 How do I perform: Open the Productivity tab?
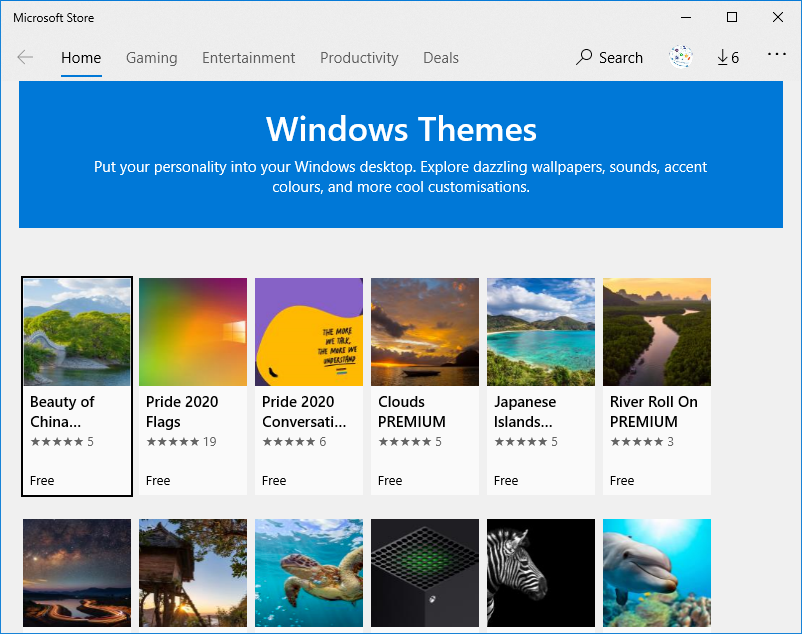click(359, 58)
